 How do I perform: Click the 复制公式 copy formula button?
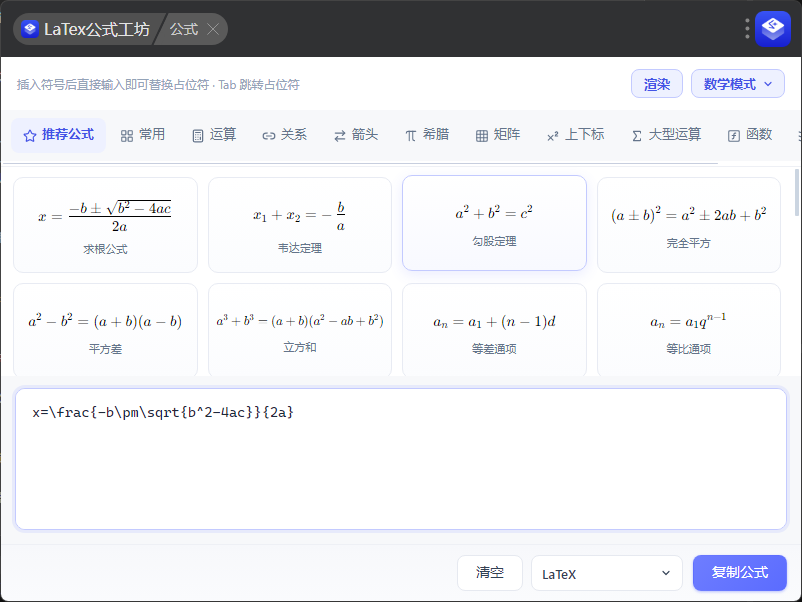[x=740, y=573]
